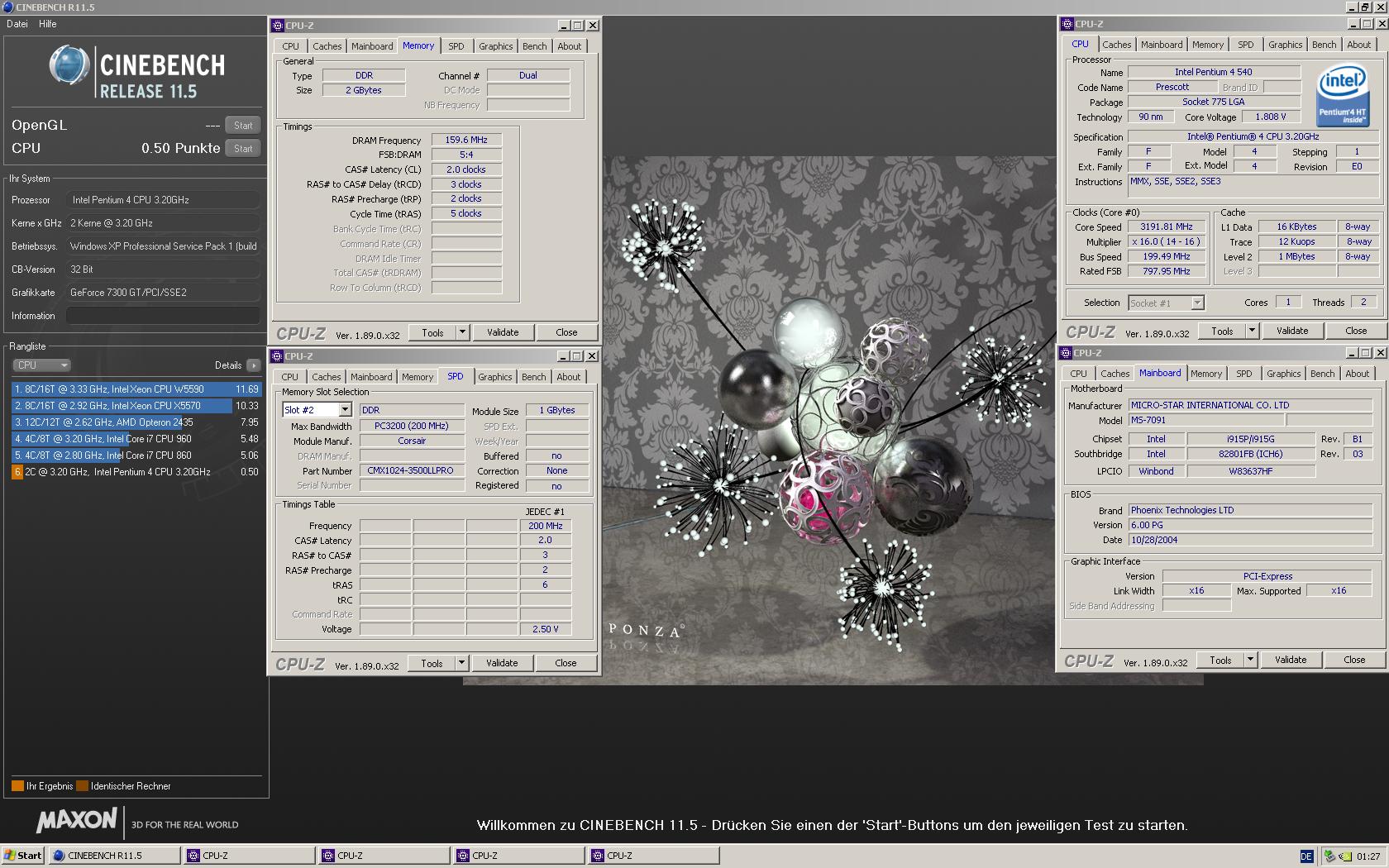This screenshot has width=1389, height=868.
Task: Switch to Caches tab in CPU window
Action: click(1116, 45)
